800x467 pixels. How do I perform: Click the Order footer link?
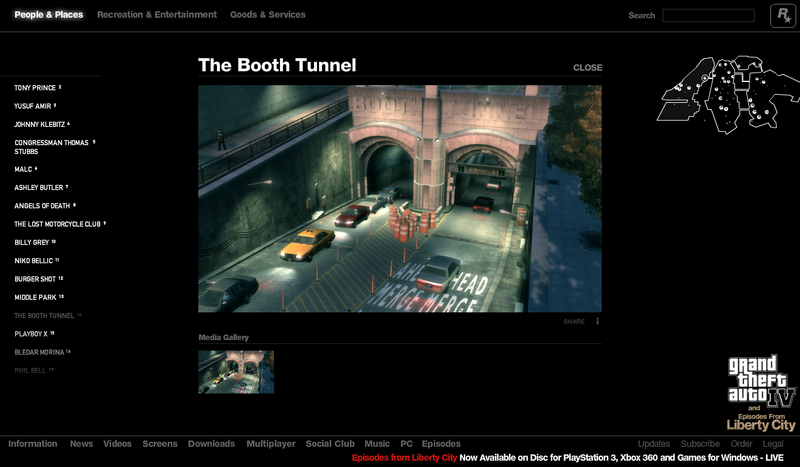[x=741, y=444]
